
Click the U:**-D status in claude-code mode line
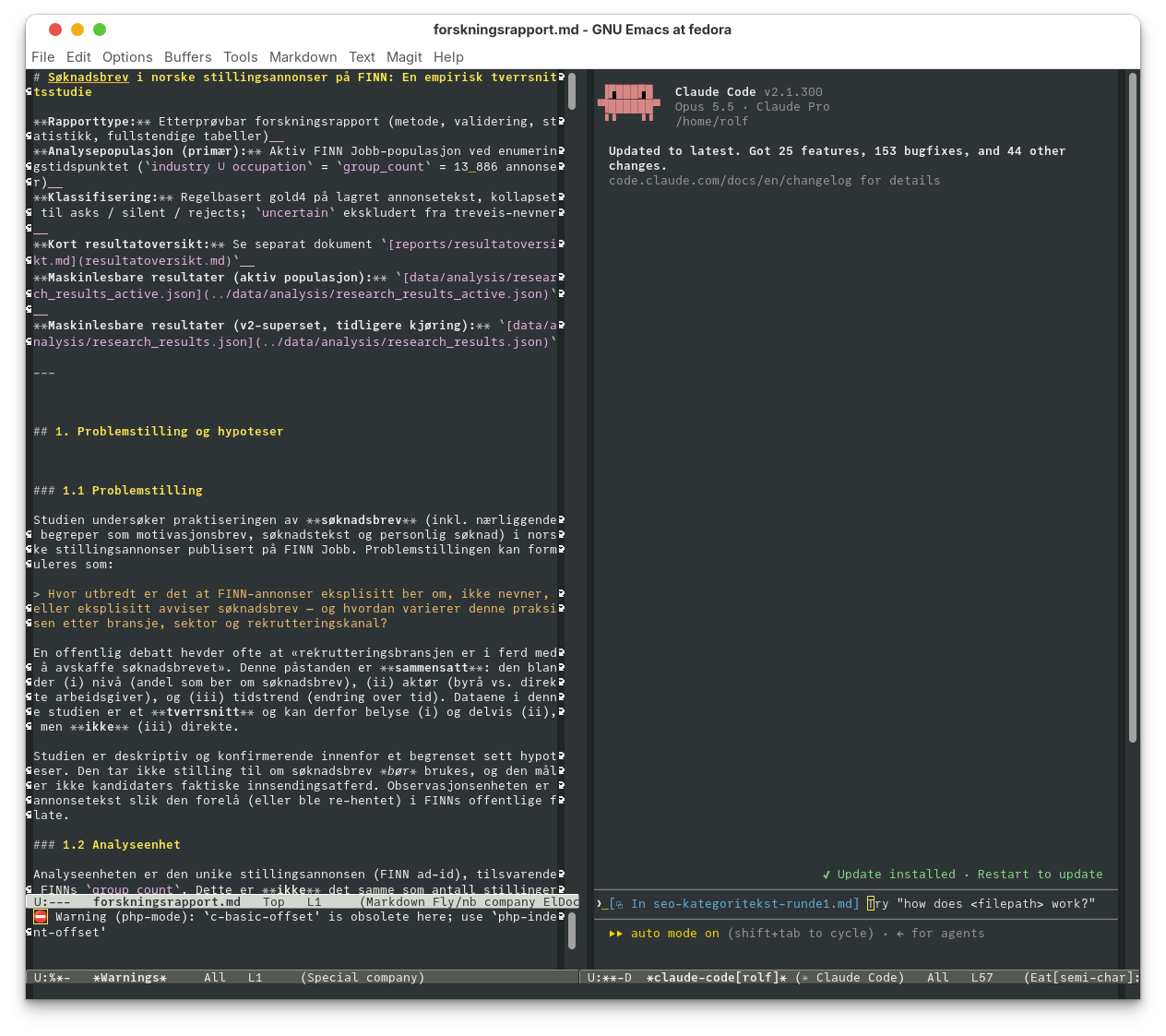click(609, 978)
